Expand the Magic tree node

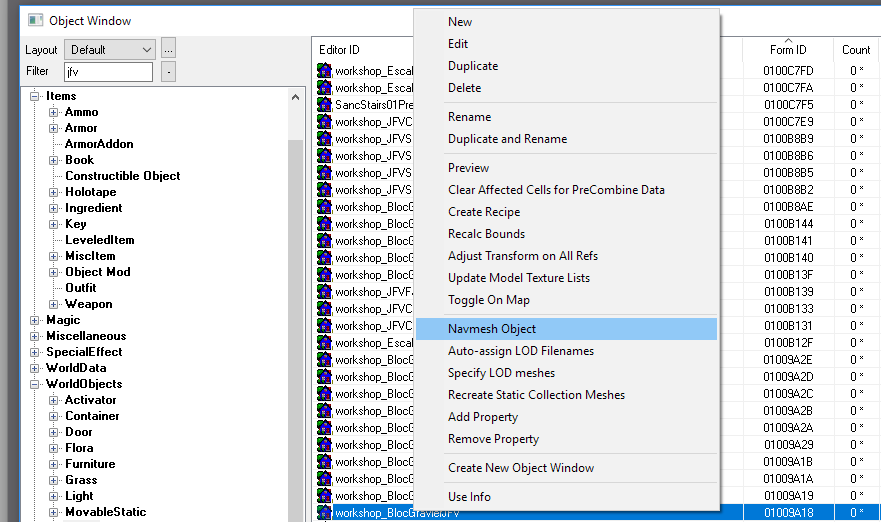point(36,320)
